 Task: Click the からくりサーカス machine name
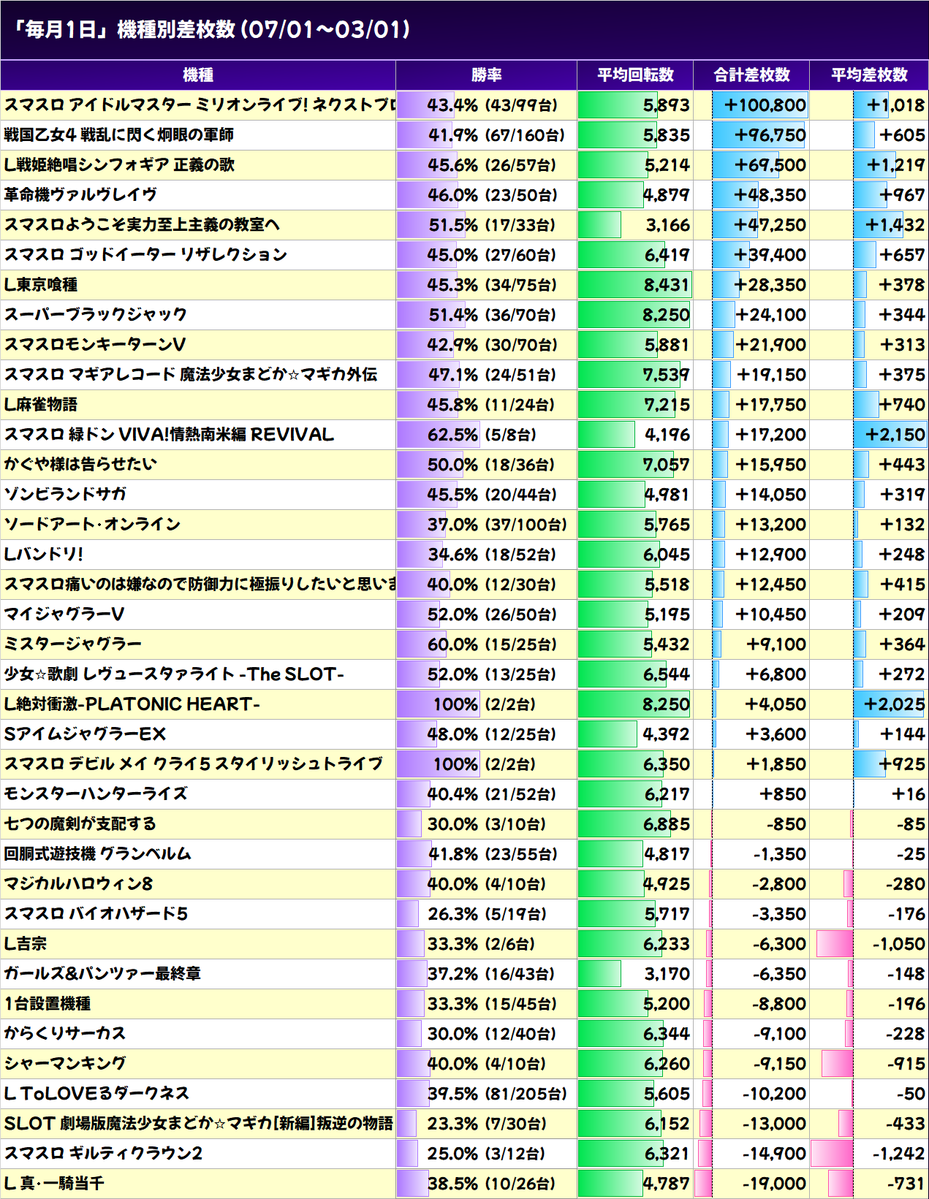pos(65,1034)
